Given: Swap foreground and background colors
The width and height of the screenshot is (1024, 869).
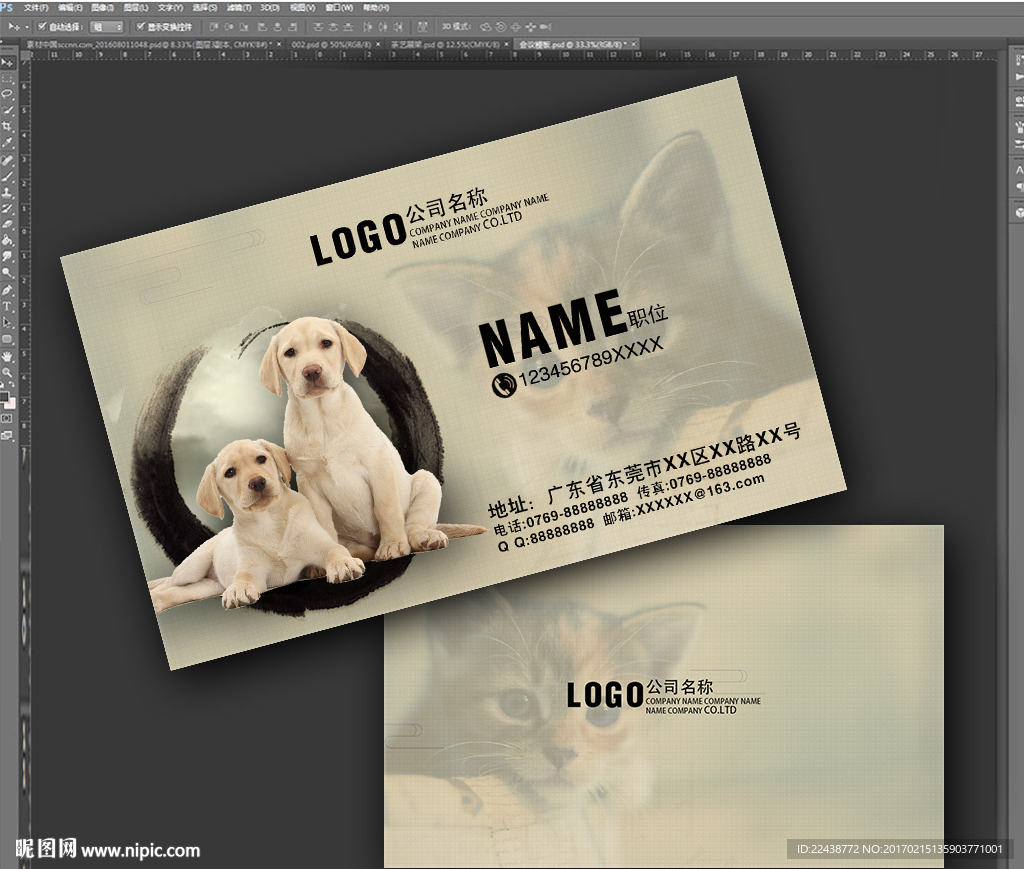Looking at the screenshot, I should (x=12, y=383).
